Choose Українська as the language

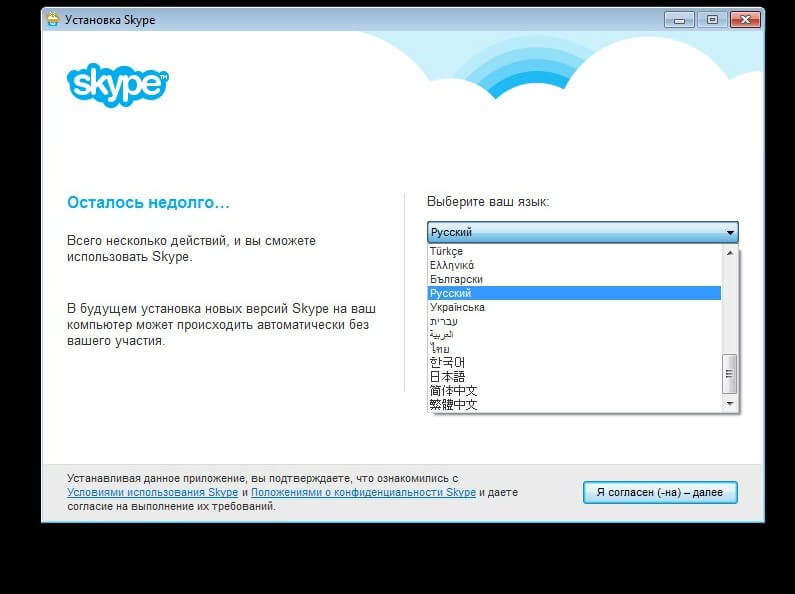click(x=457, y=308)
